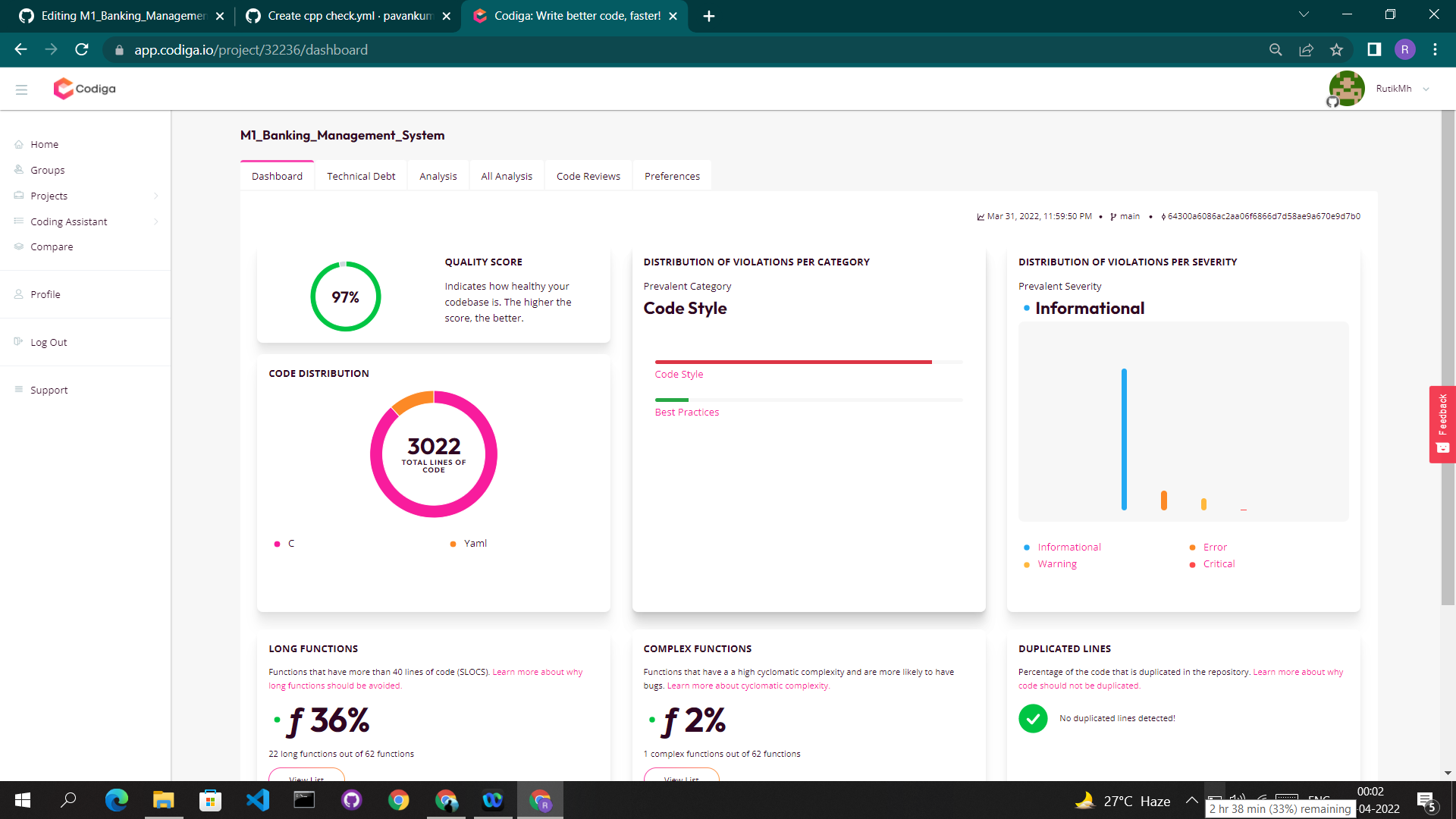Bookmark the page using the star icon
1456x819 pixels.
click(1337, 49)
